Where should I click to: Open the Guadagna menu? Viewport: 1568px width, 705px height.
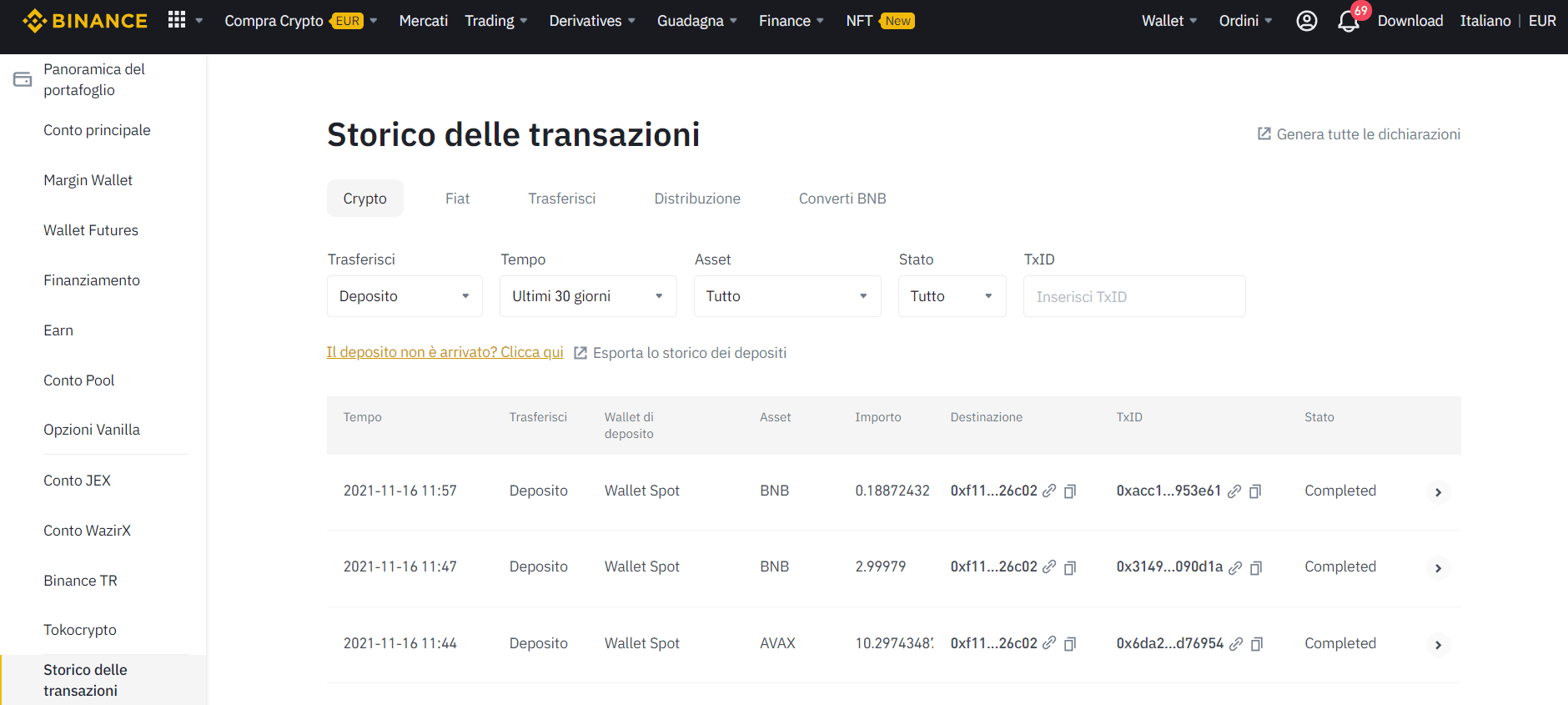[696, 21]
